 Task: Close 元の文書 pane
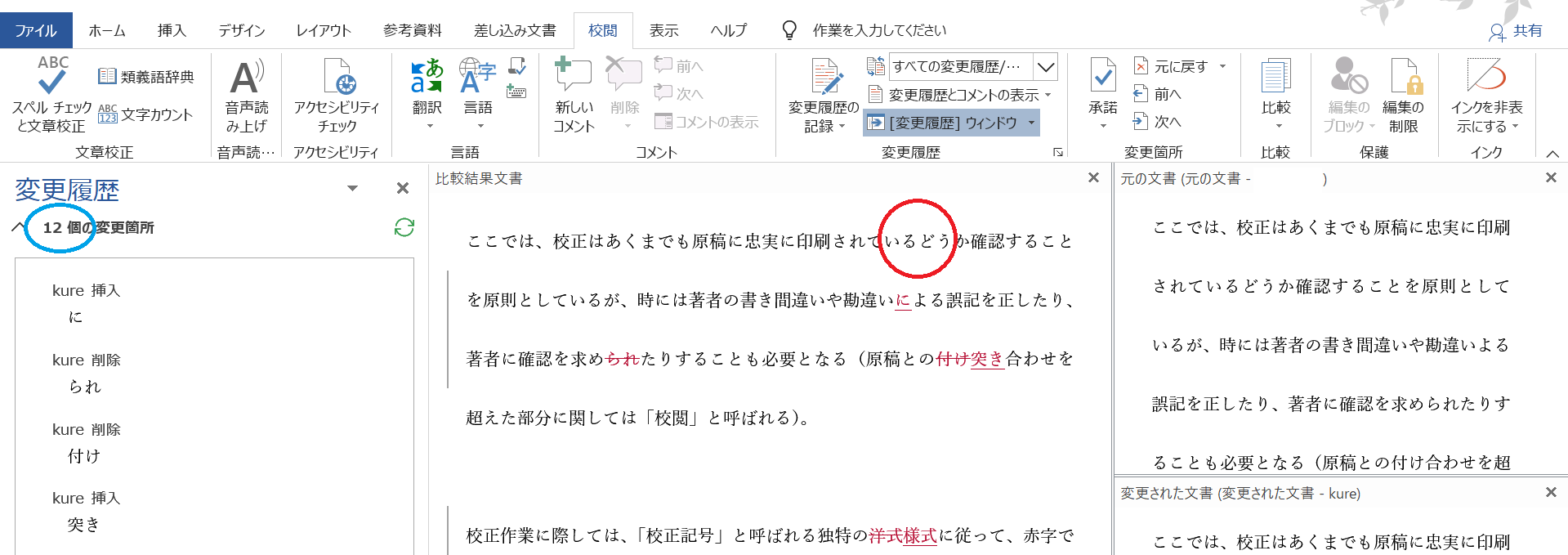[1552, 177]
